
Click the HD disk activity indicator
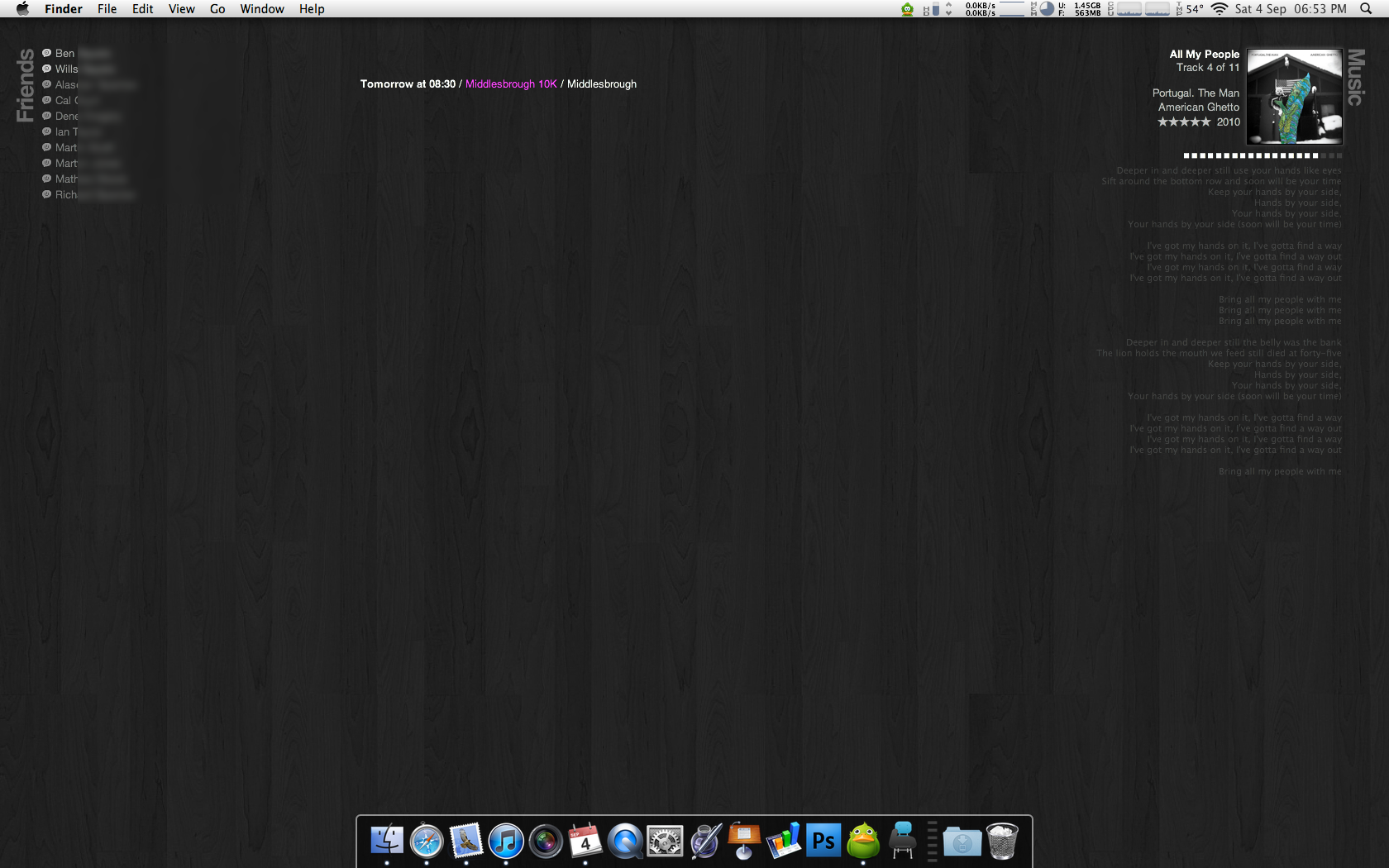(x=931, y=9)
